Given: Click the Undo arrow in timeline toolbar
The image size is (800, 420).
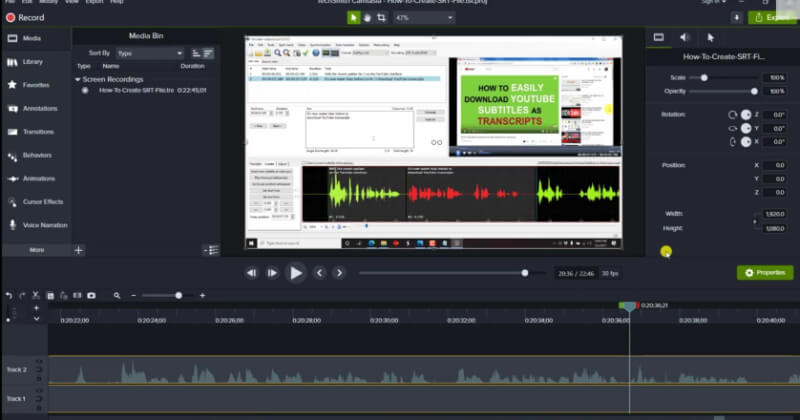Looking at the screenshot, I should (9, 295).
